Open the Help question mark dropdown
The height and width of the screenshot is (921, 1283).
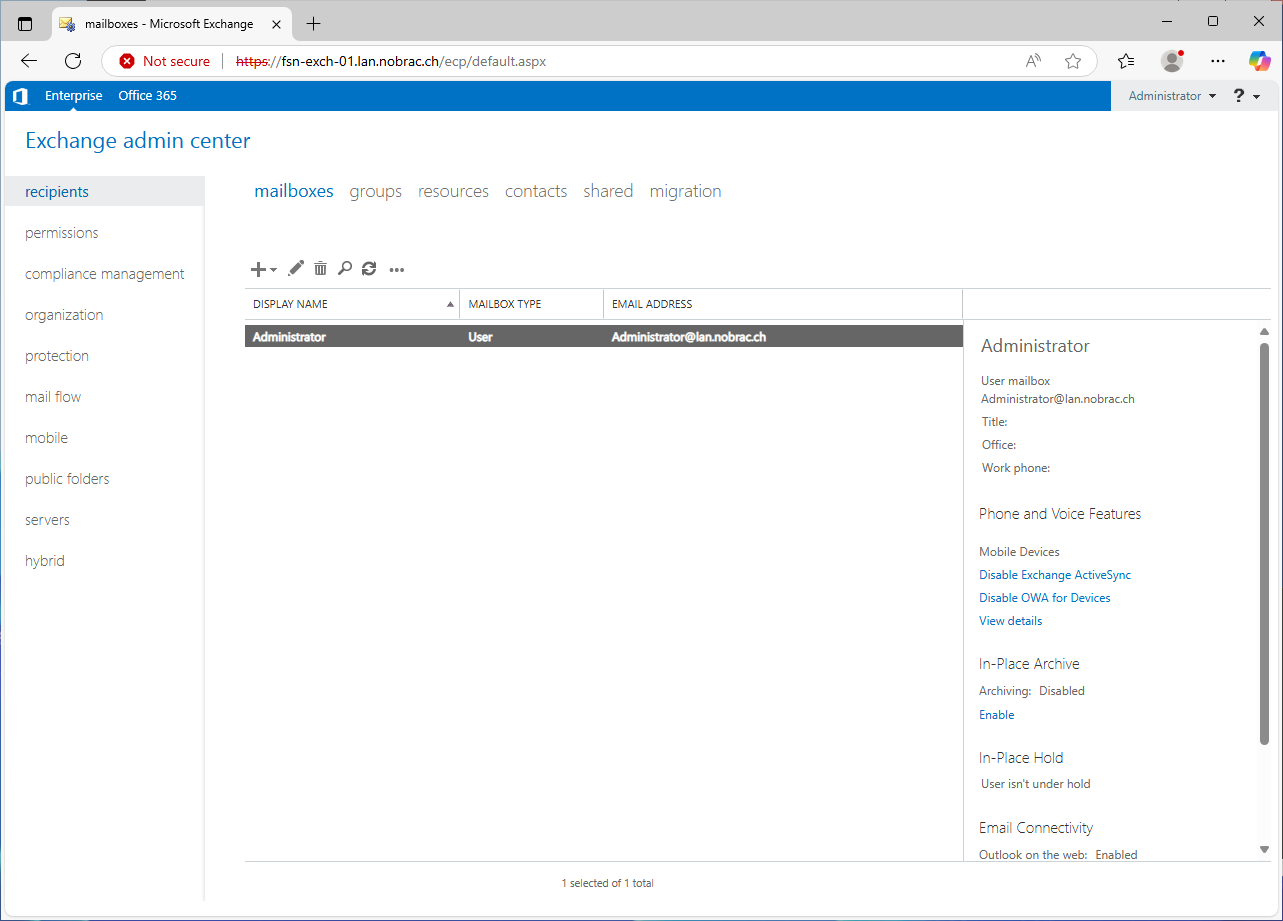[x=1246, y=96]
